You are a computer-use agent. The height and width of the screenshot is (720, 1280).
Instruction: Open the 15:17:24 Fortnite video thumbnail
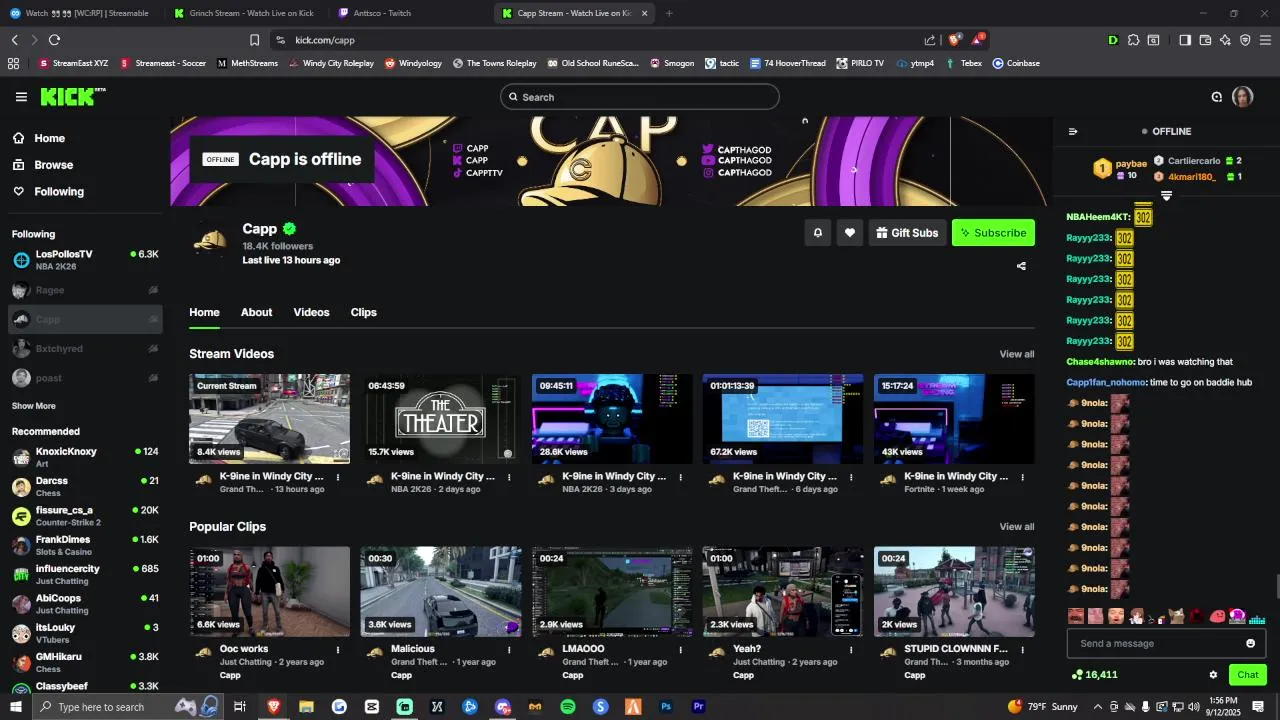[x=954, y=419]
